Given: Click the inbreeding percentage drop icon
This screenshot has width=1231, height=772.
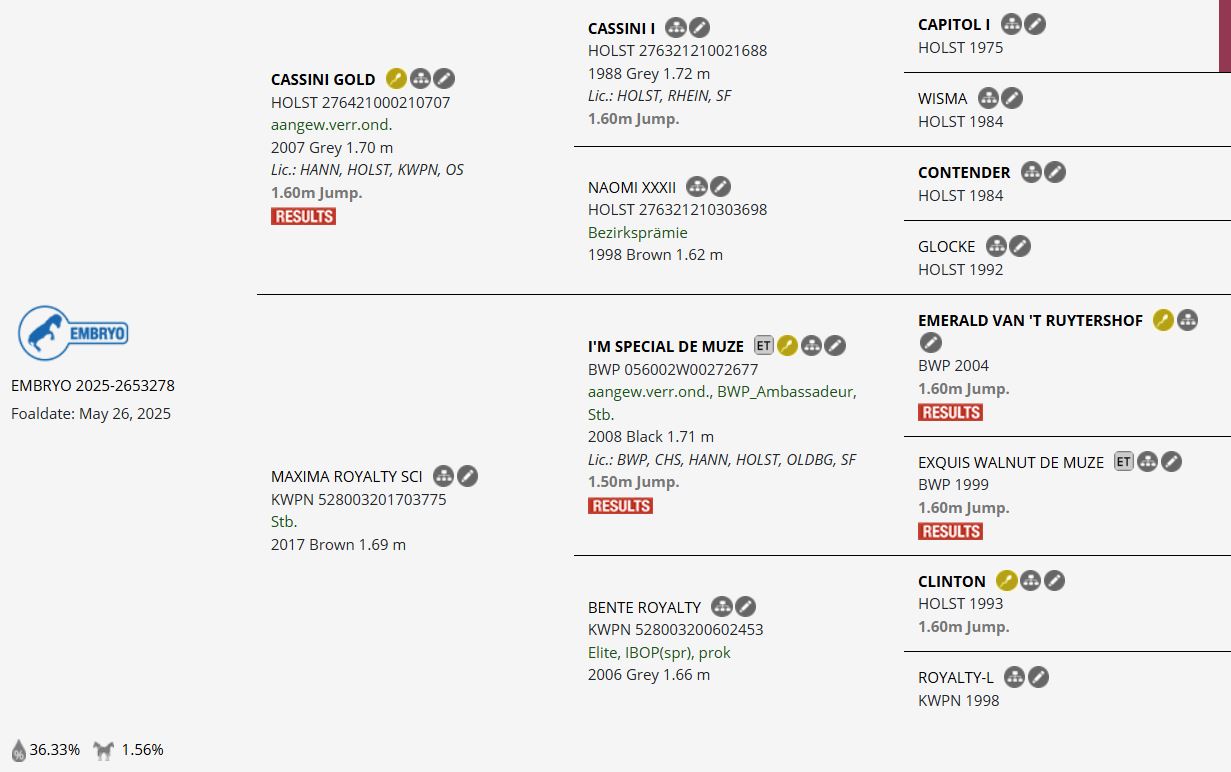Looking at the screenshot, I should (x=18, y=750).
